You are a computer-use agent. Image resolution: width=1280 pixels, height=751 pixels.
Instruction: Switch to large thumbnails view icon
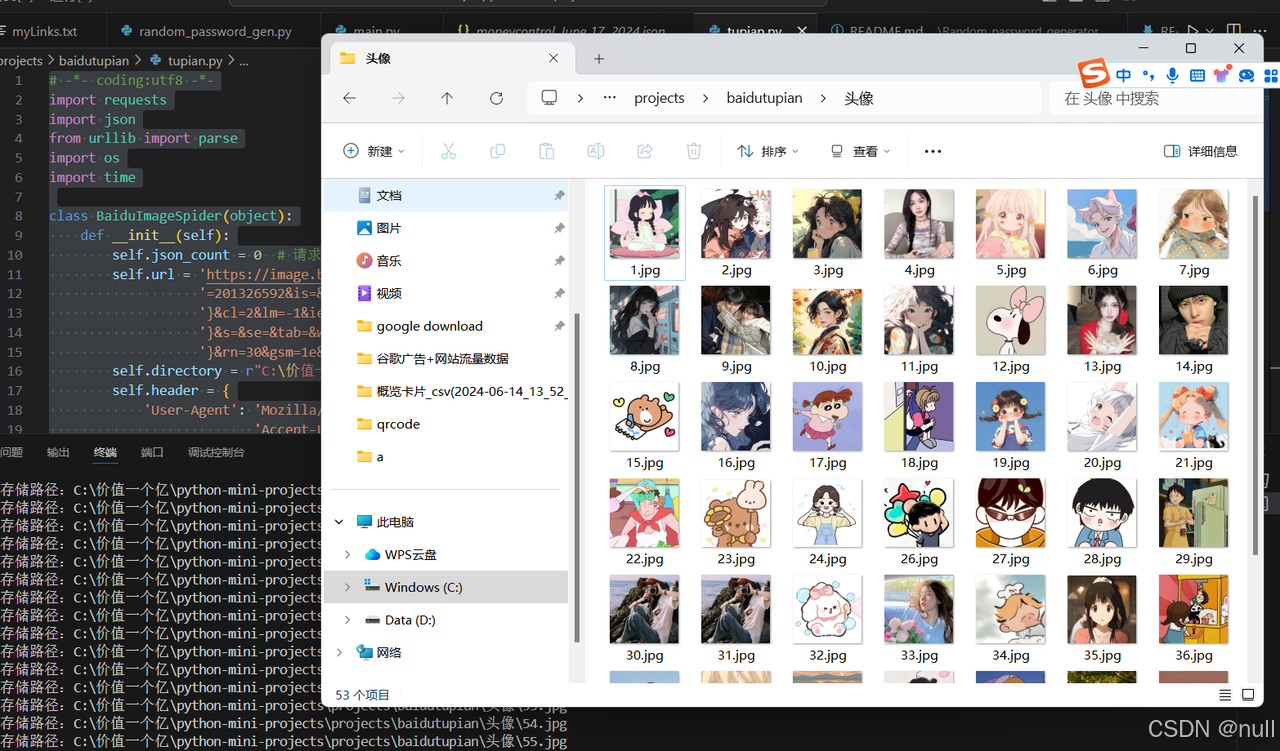[x=1248, y=695]
